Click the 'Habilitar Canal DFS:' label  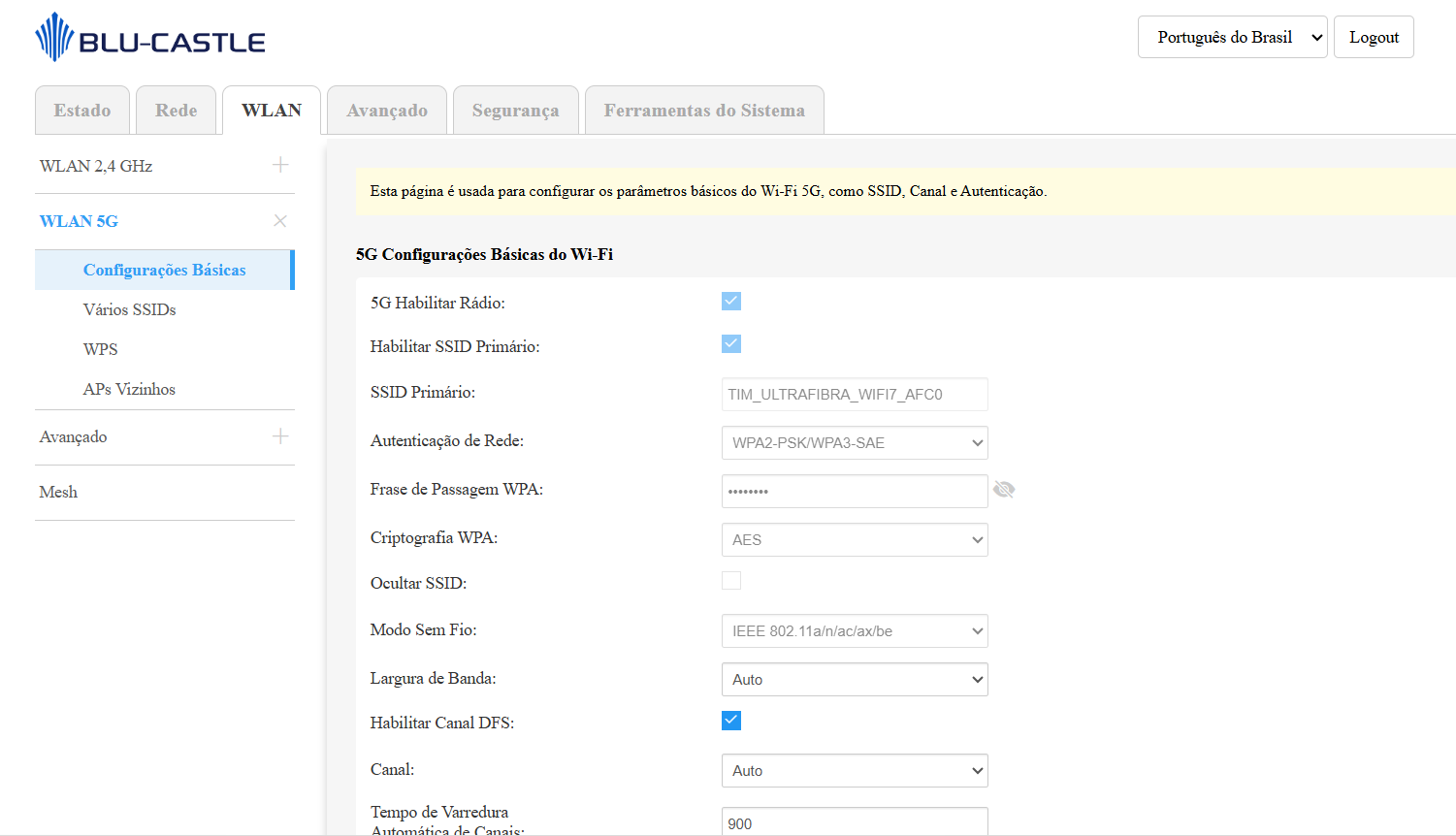click(x=442, y=723)
